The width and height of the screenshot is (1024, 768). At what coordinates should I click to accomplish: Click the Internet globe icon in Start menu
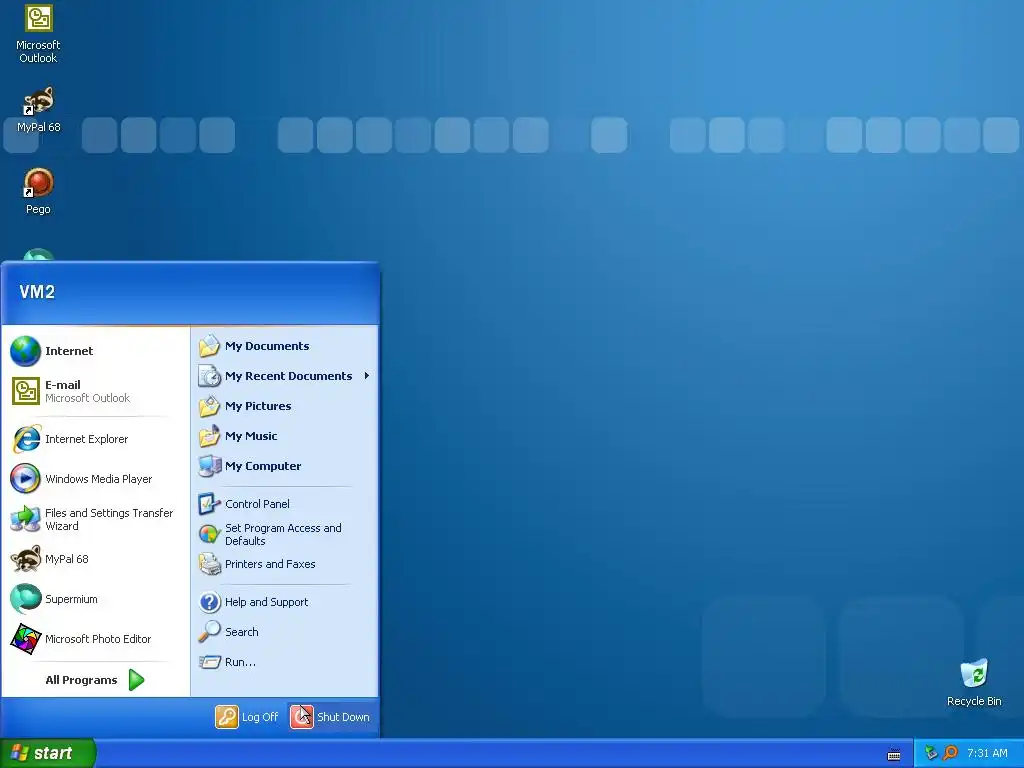[x=25, y=351]
